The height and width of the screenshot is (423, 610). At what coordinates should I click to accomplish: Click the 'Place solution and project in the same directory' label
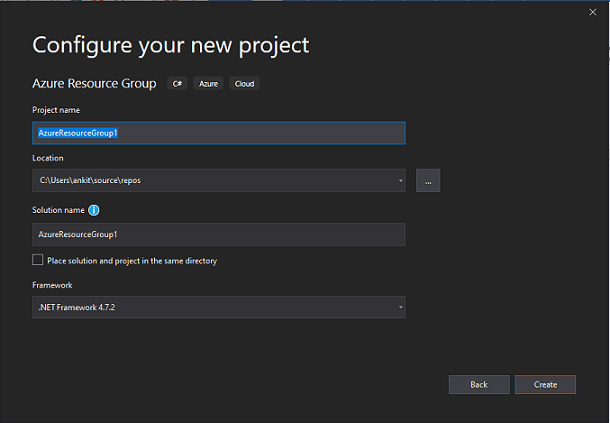click(132, 261)
